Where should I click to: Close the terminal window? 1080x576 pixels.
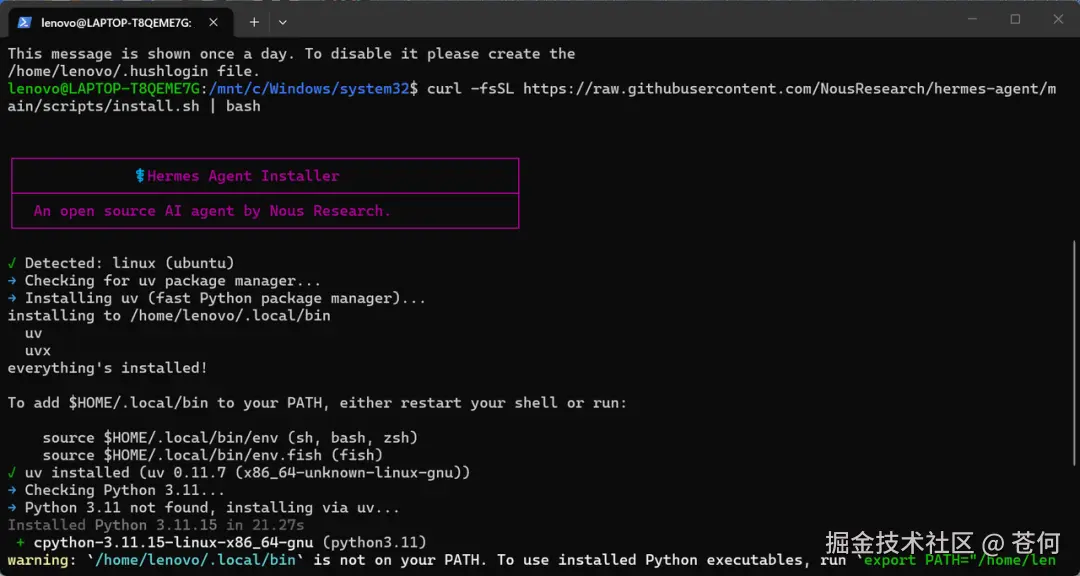click(x=1059, y=19)
